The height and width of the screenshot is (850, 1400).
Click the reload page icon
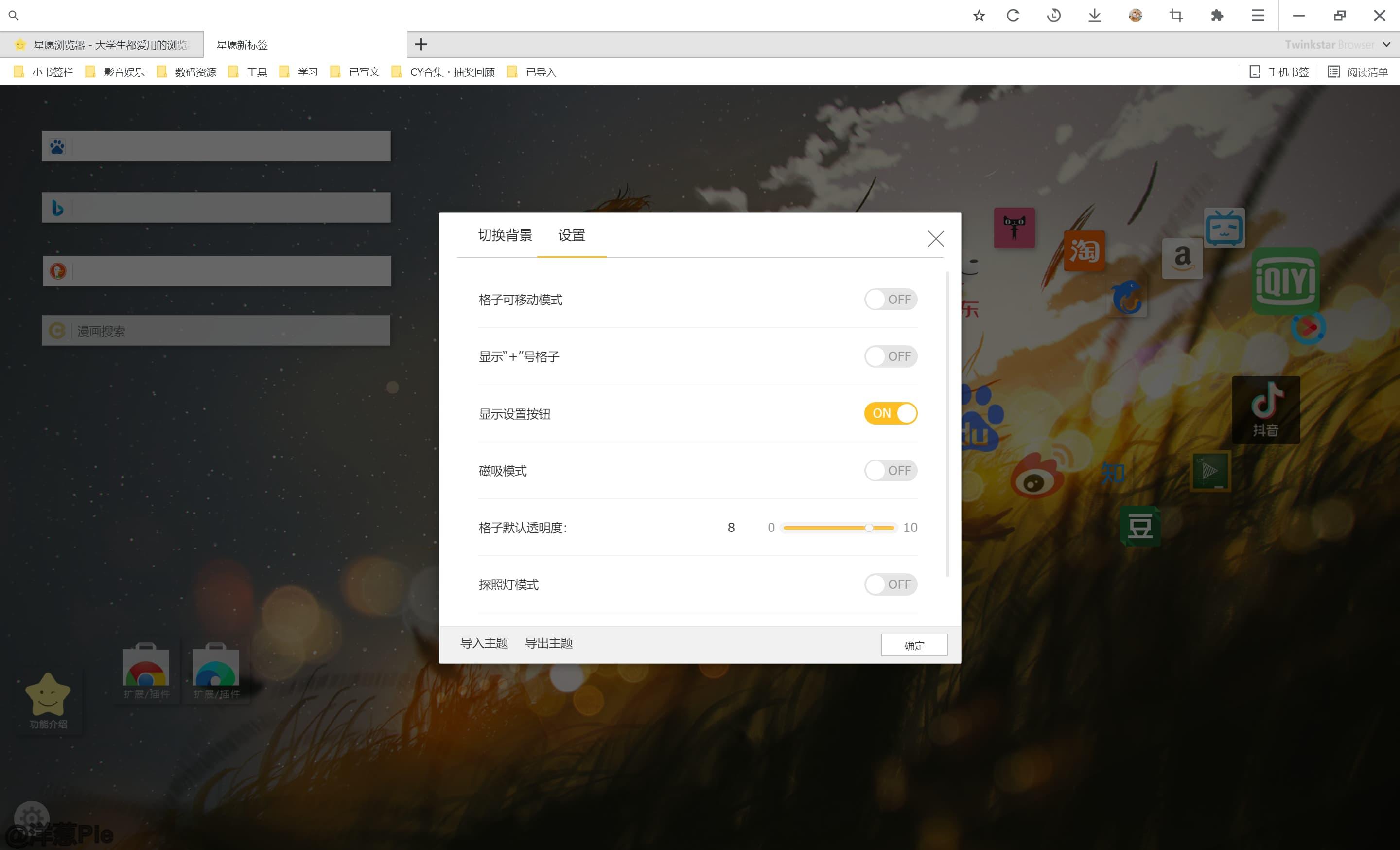(x=1013, y=16)
